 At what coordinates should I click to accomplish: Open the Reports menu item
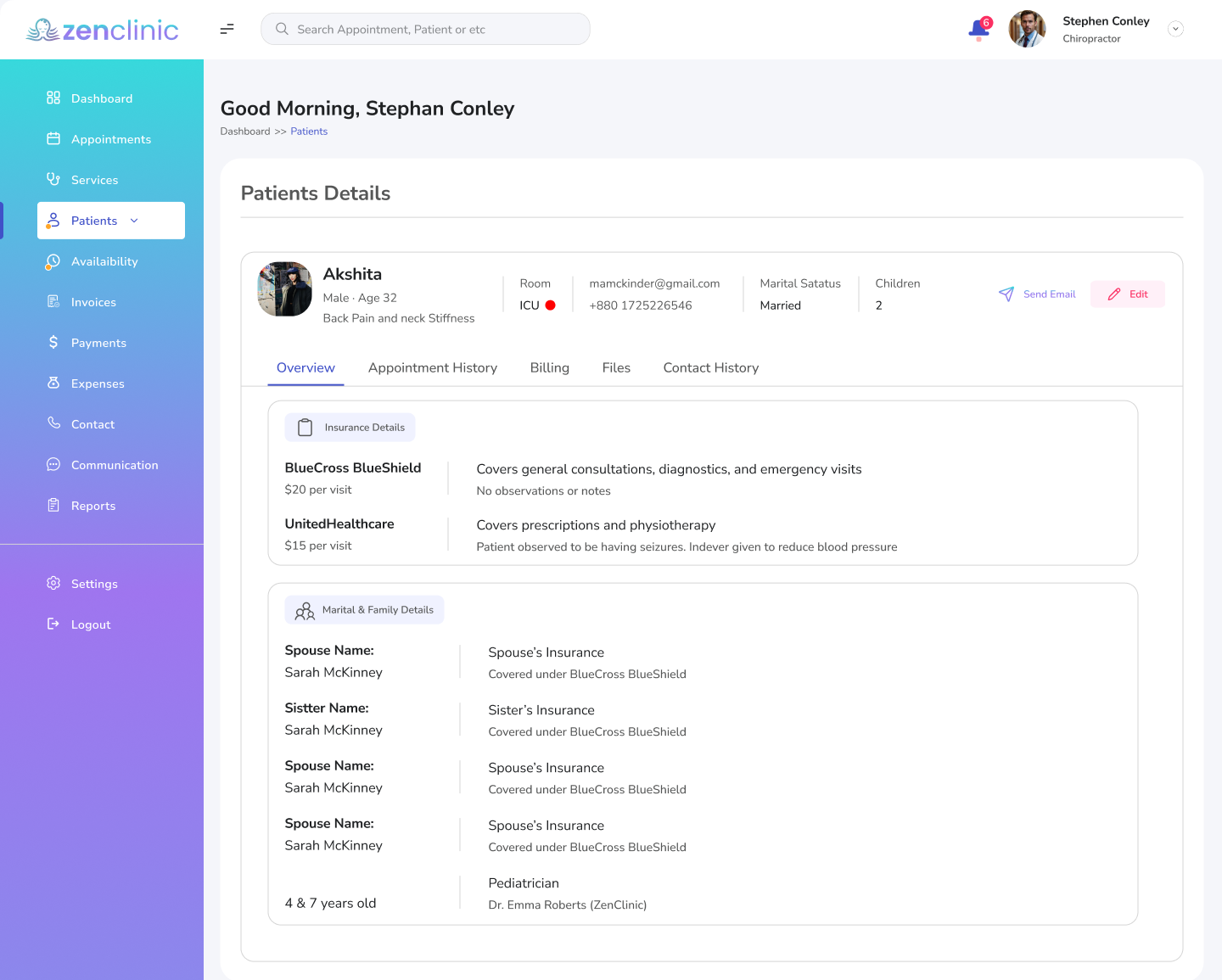[111, 506]
